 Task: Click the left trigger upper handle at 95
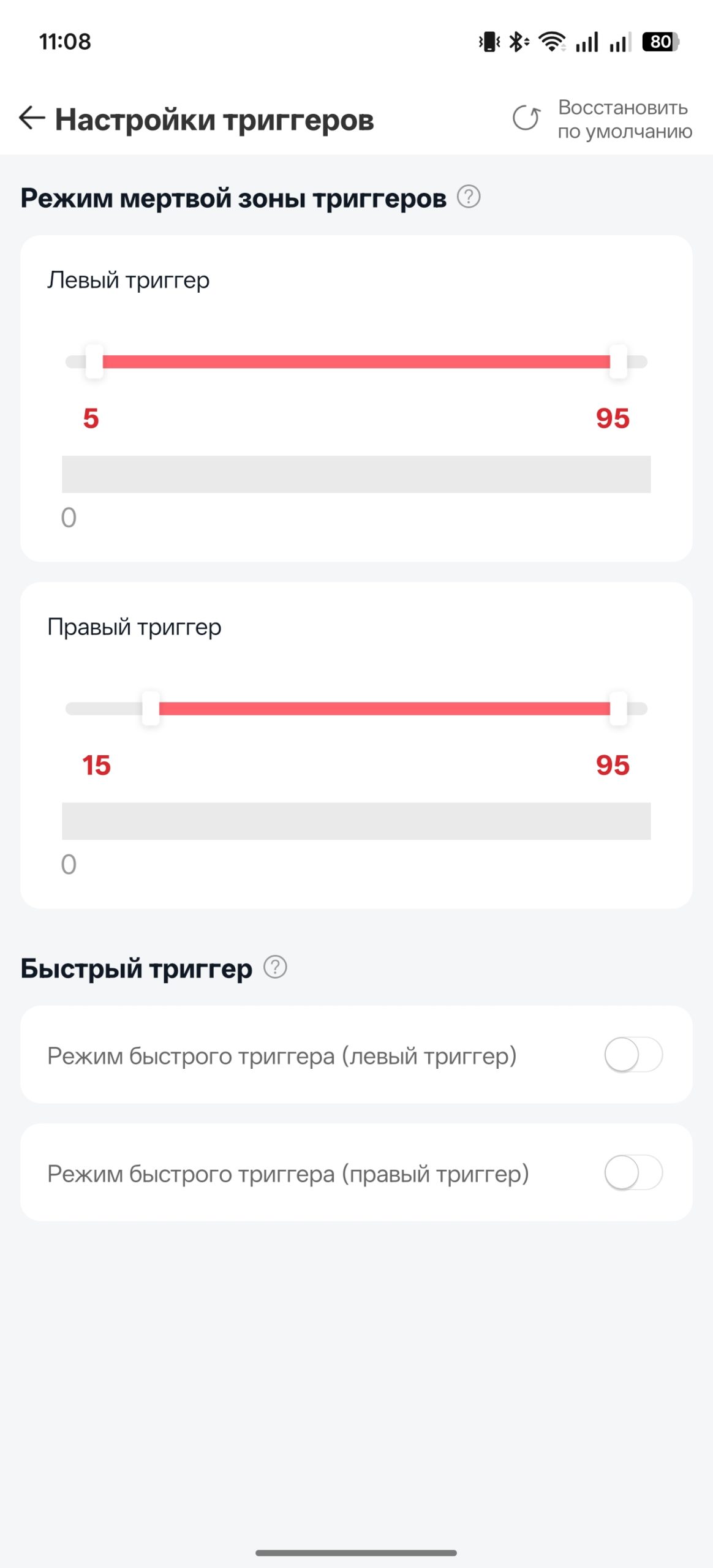(619, 361)
